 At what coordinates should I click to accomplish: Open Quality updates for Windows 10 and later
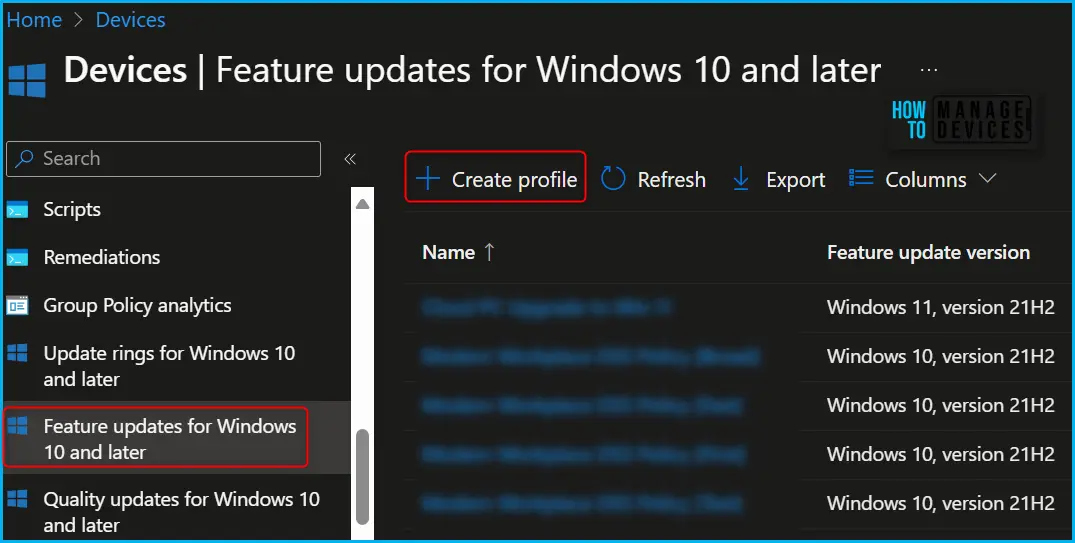click(182, 512)
